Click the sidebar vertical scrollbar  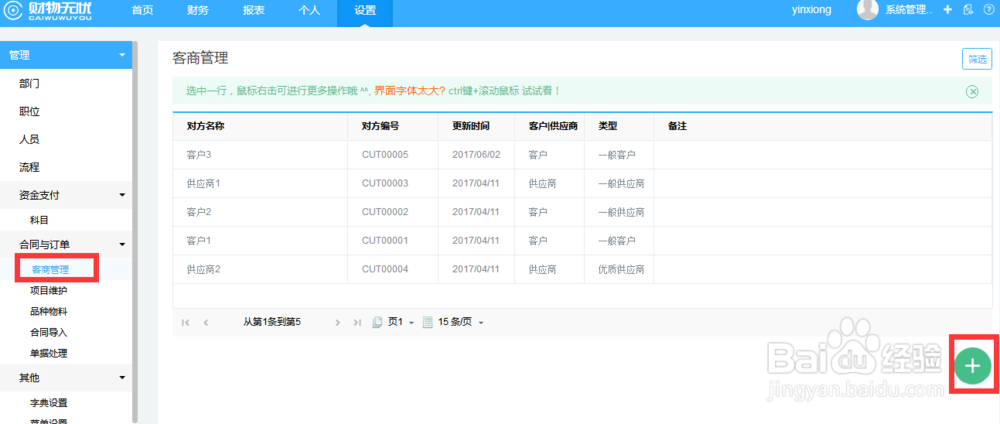click(135, 232)
